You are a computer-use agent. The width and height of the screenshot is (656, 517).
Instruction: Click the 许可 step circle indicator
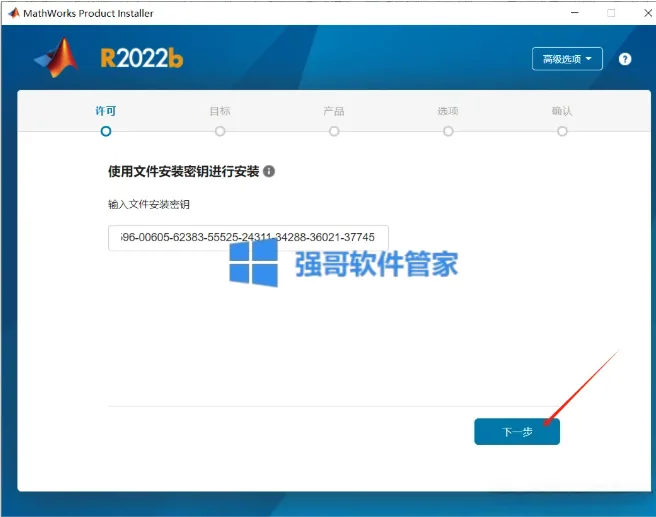106,131
